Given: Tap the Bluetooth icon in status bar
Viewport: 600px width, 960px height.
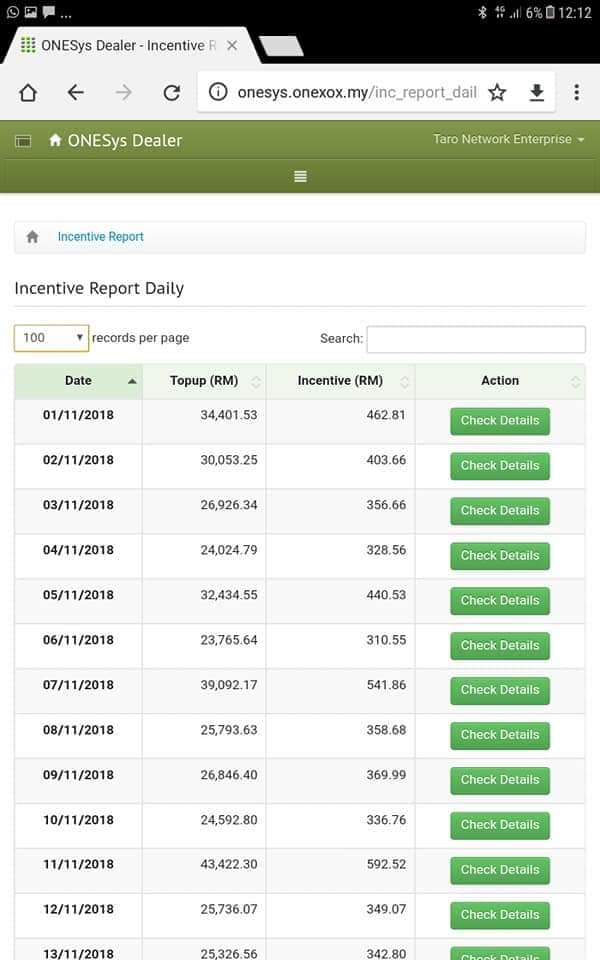Looking at the screenshot, I should point(482,12).
